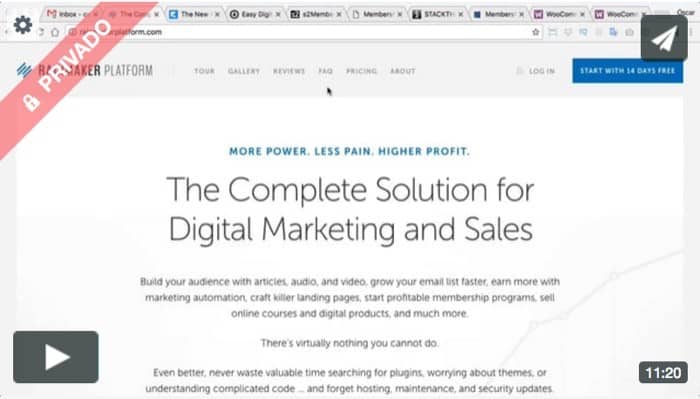The height and width of the screenshot is (399, 700).
Task: Click the camera extension icon in toolbar
Action: [x=629, y=32]
